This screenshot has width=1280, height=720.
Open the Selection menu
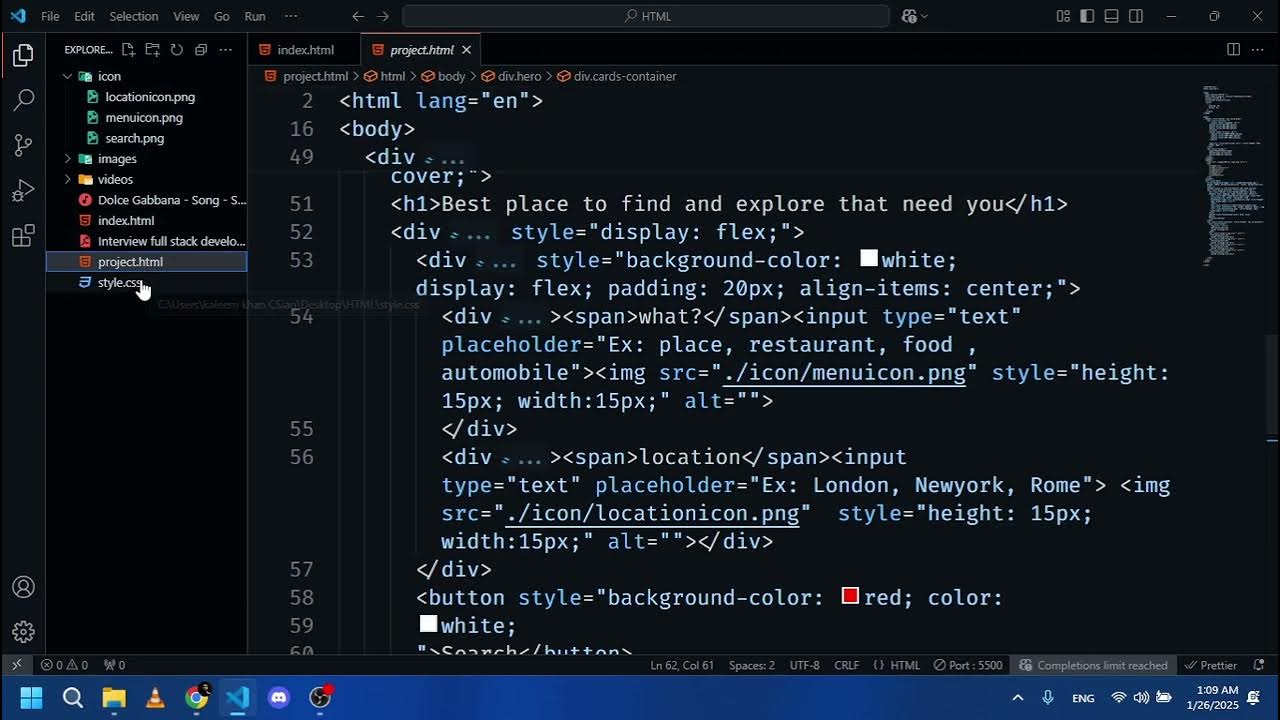[x=134, y=16]
